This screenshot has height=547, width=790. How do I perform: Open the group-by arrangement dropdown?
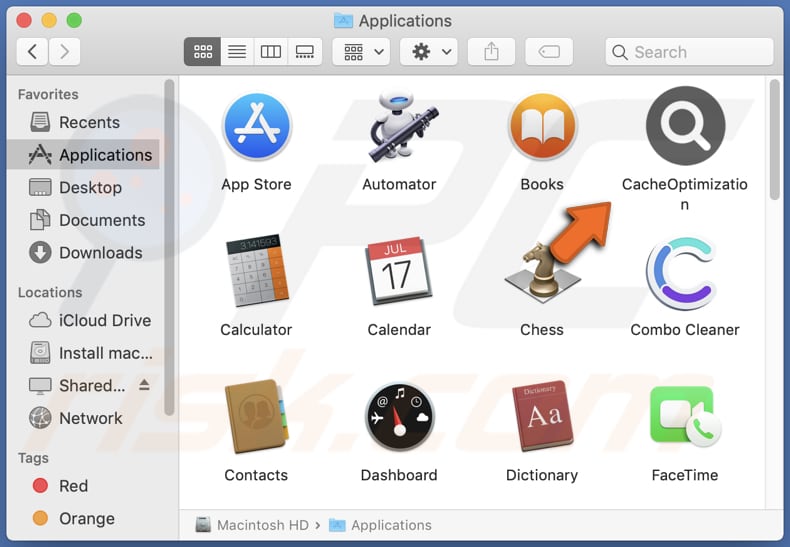[x=361, y=51]
